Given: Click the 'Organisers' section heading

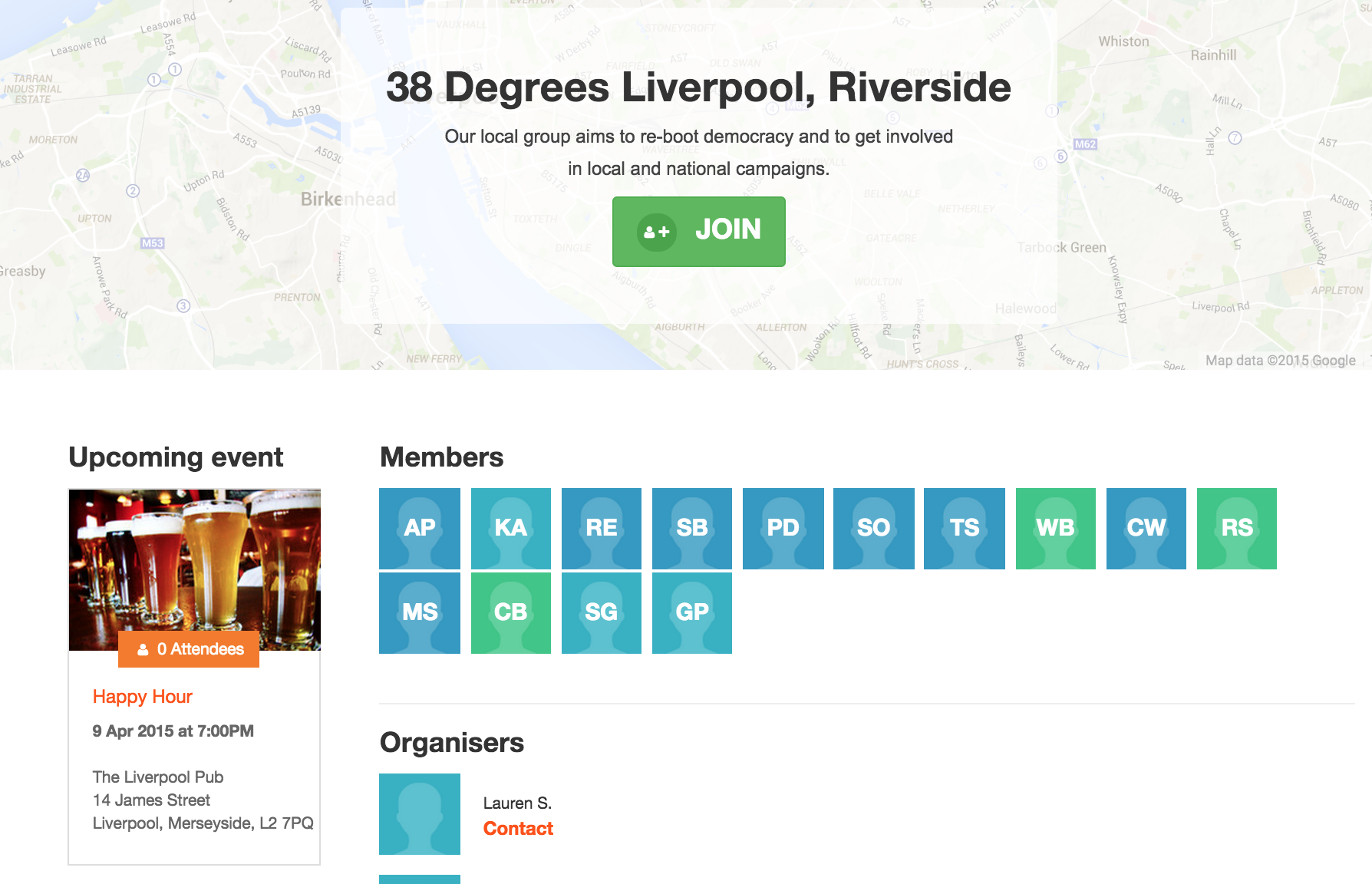Looking at the screenshot, I should tap(452, 743).
